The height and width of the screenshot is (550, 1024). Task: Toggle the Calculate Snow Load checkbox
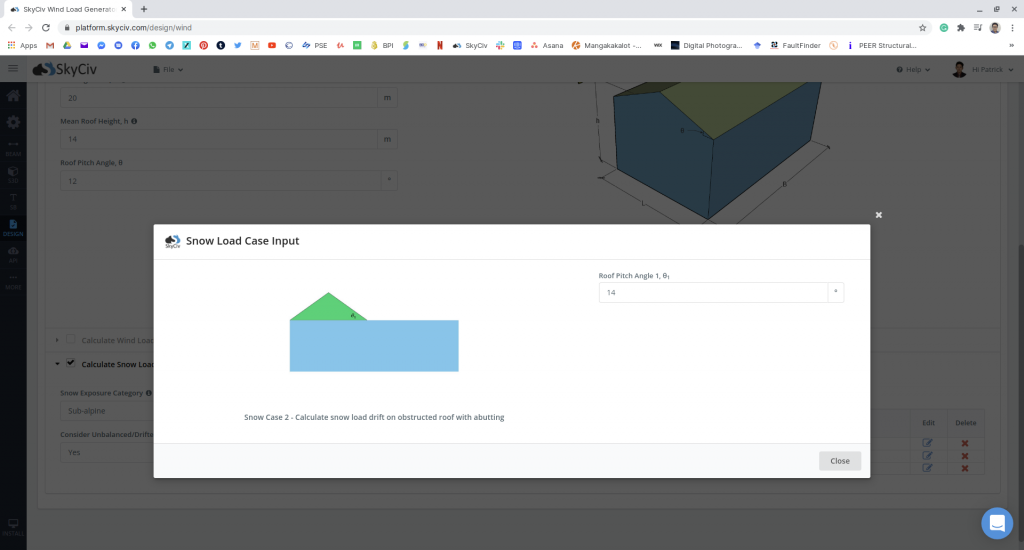[70, 363]
